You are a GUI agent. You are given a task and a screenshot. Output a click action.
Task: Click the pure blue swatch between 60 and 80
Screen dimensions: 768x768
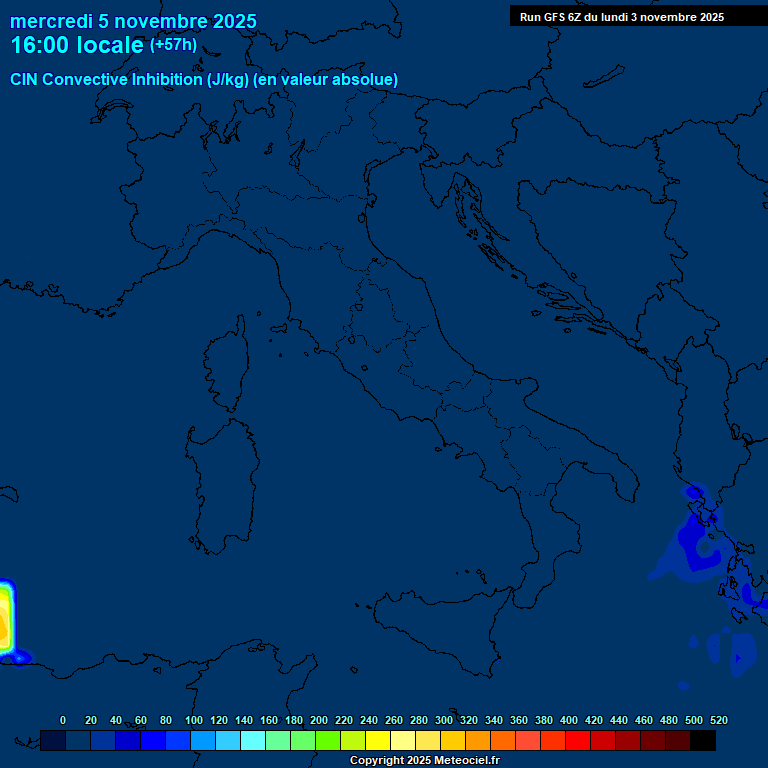(153, 741)
